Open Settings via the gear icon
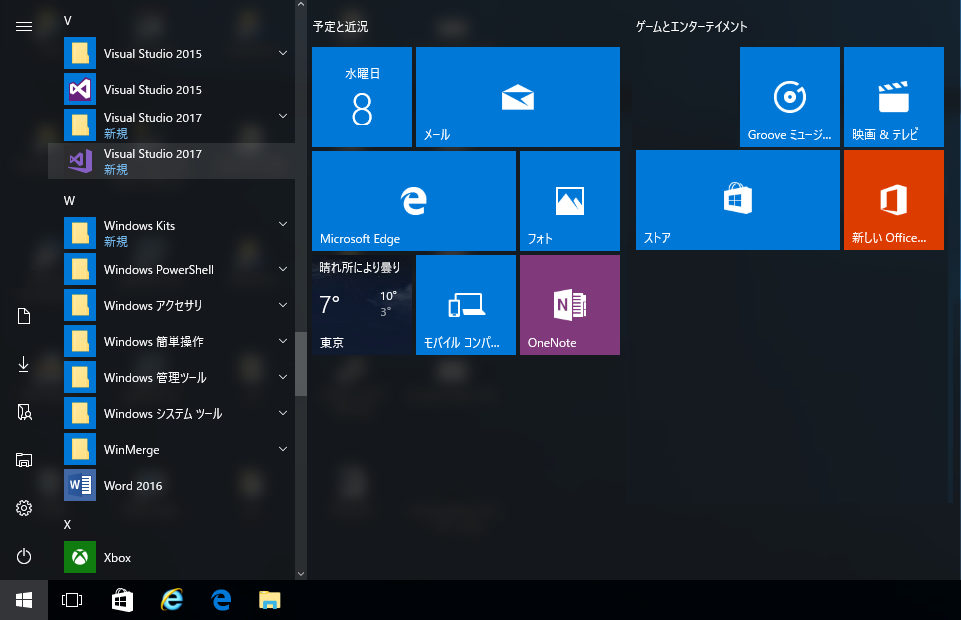 tap(24, 508)
